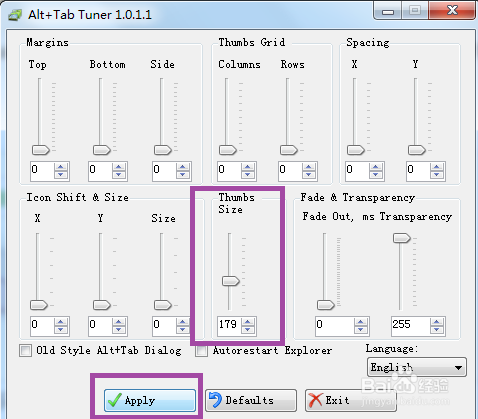The width and height of the screenshot is (478, 419).
Task: Click the Thumbs Size field showing 179
Action: click(x=229, y=326)
